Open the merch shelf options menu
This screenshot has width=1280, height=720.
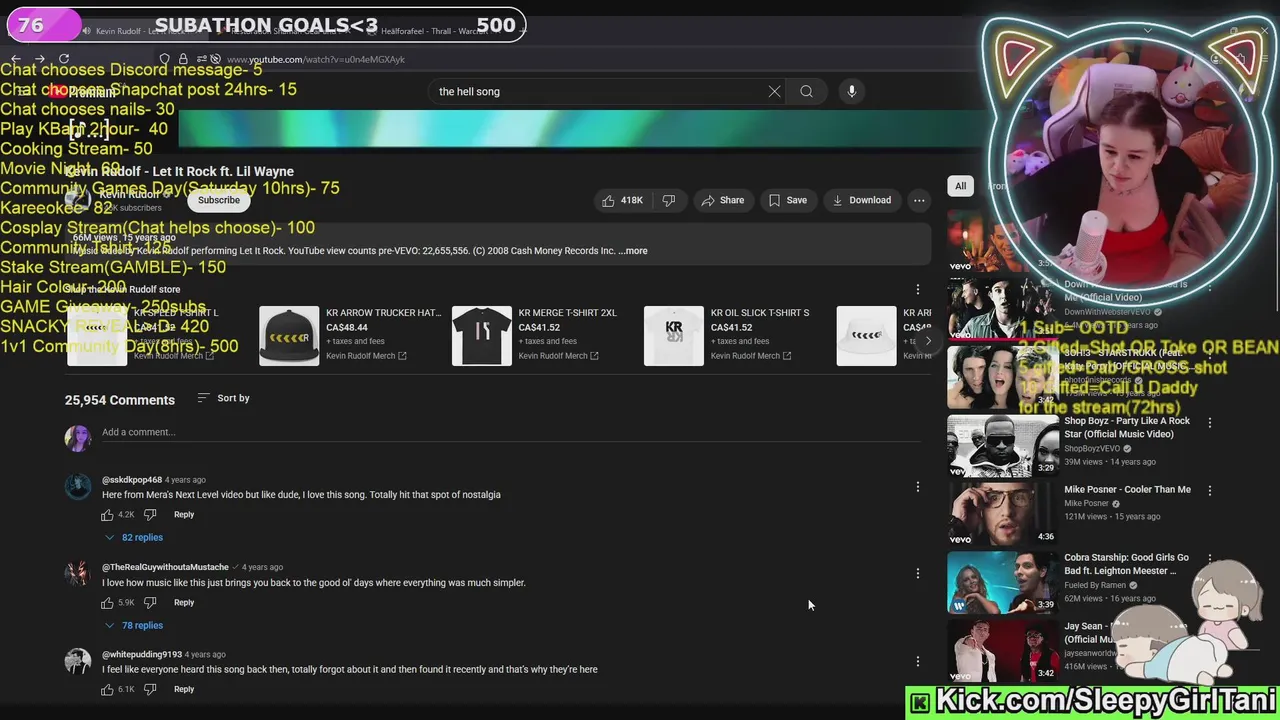coord(918,289)
